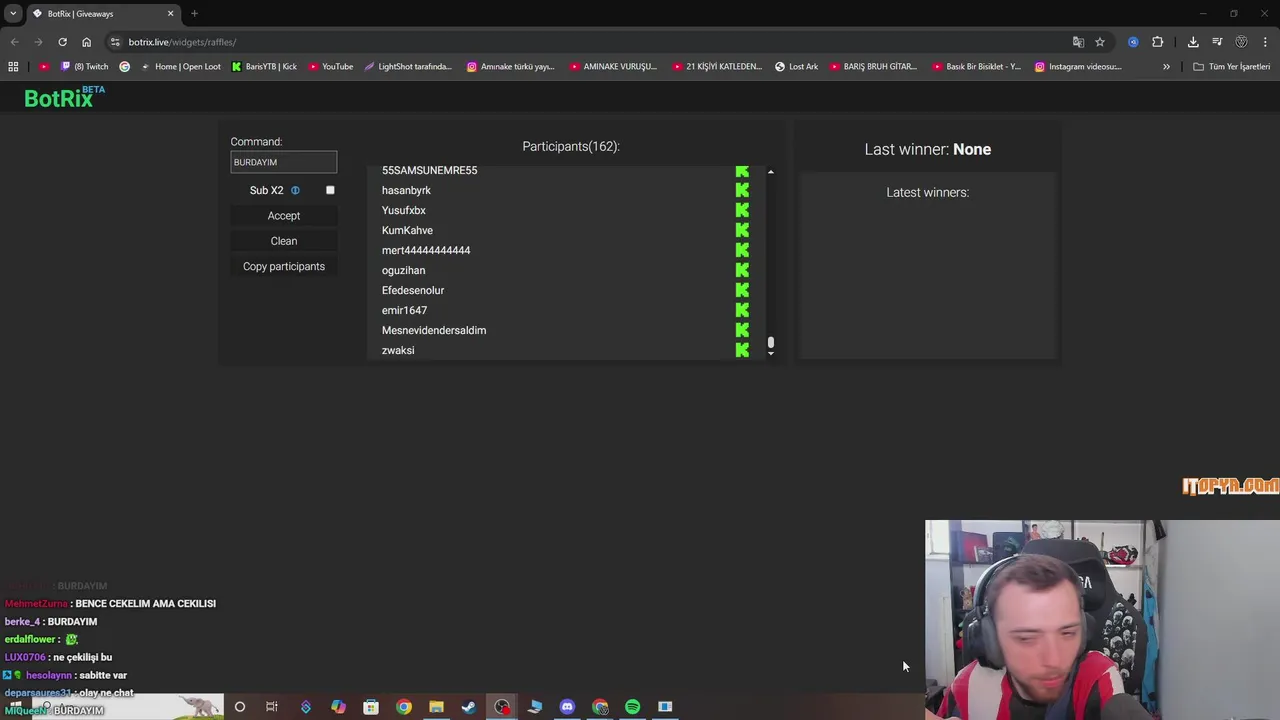Select participant mert44444444444
The image size is (1280, 720).
[426, 250]
